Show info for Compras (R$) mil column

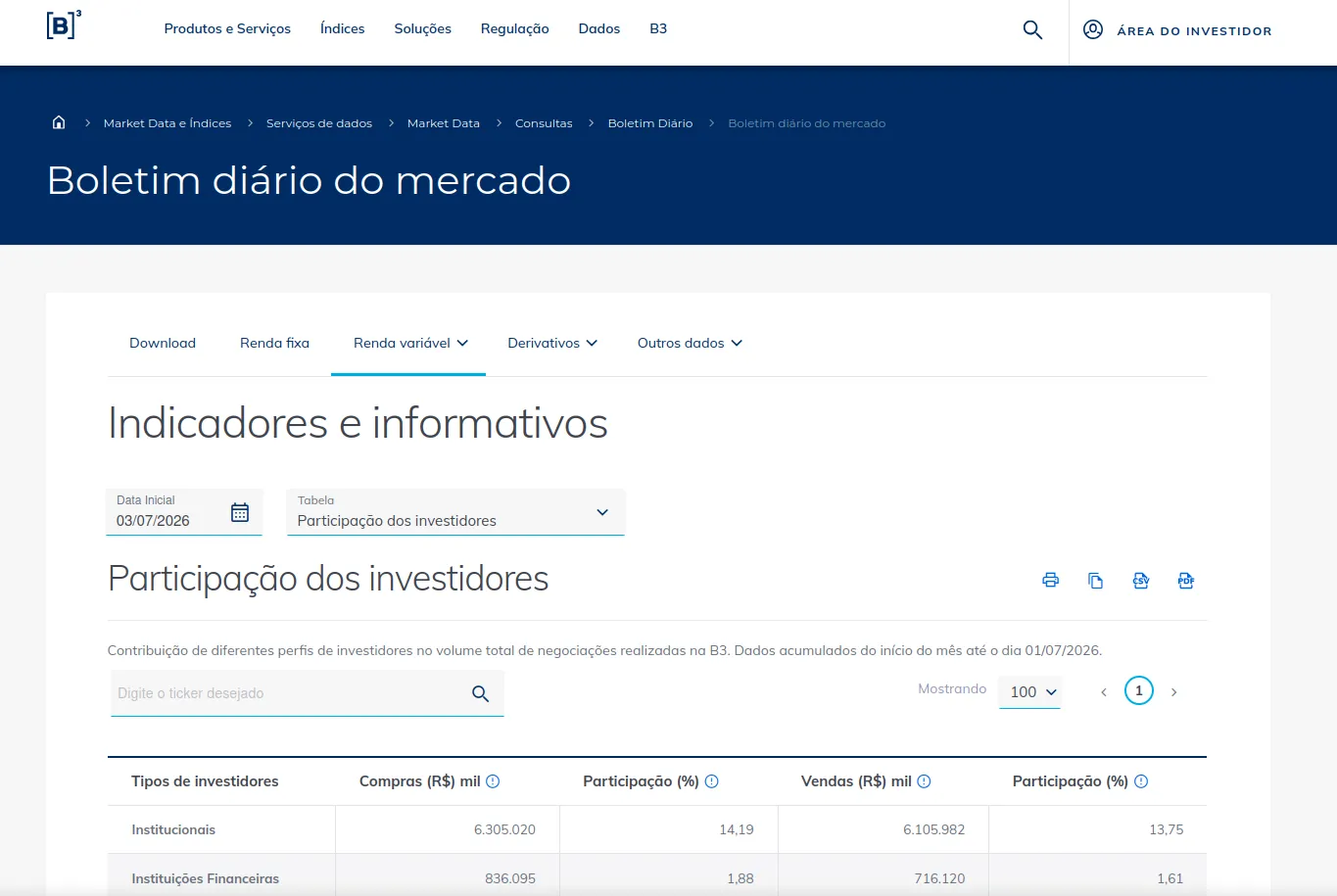493,781
